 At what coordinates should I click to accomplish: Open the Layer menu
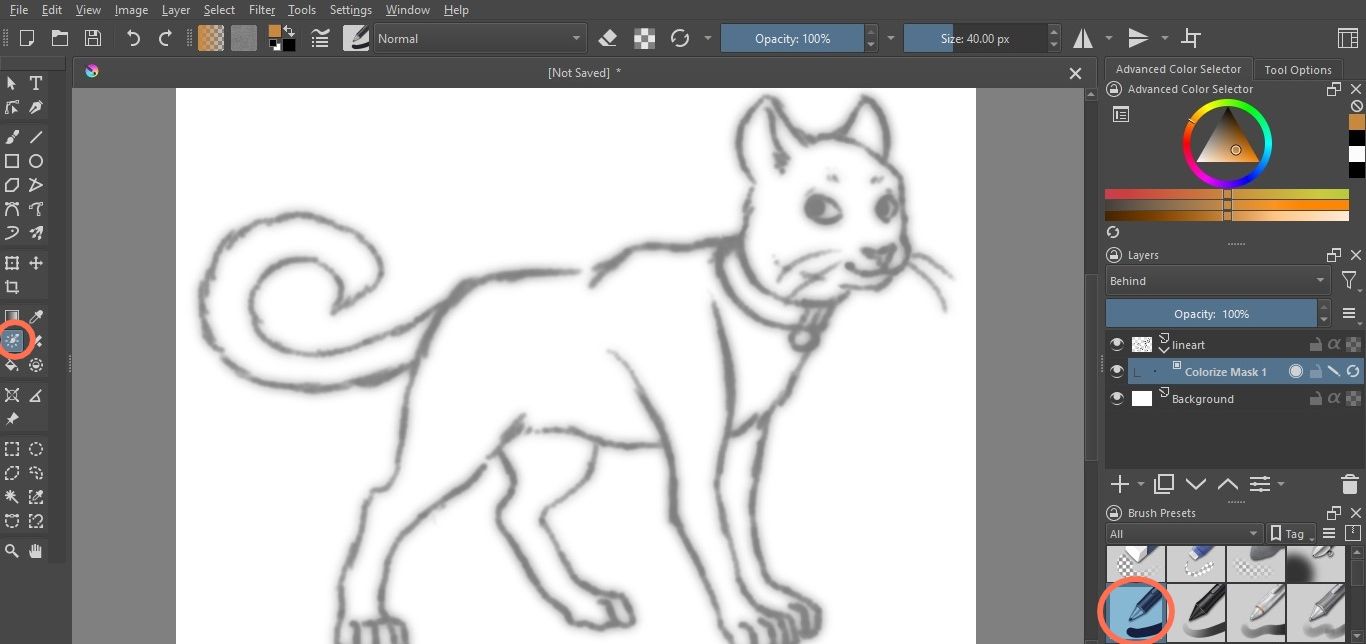point(176,10)
